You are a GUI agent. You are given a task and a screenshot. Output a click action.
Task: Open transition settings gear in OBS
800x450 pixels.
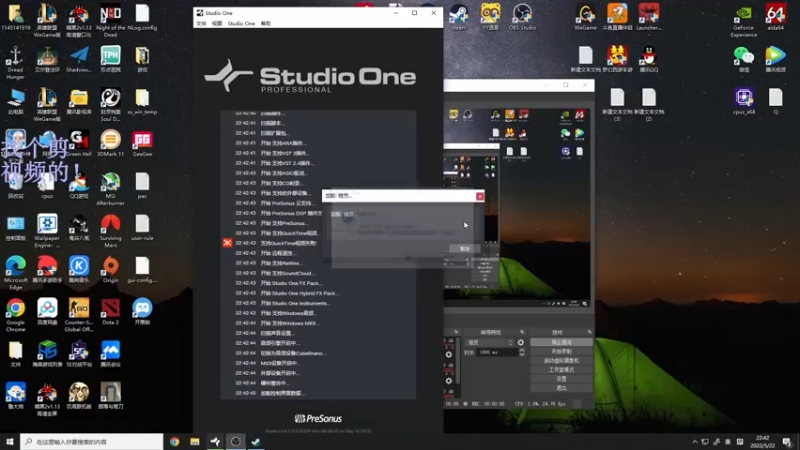pos(520,342)
